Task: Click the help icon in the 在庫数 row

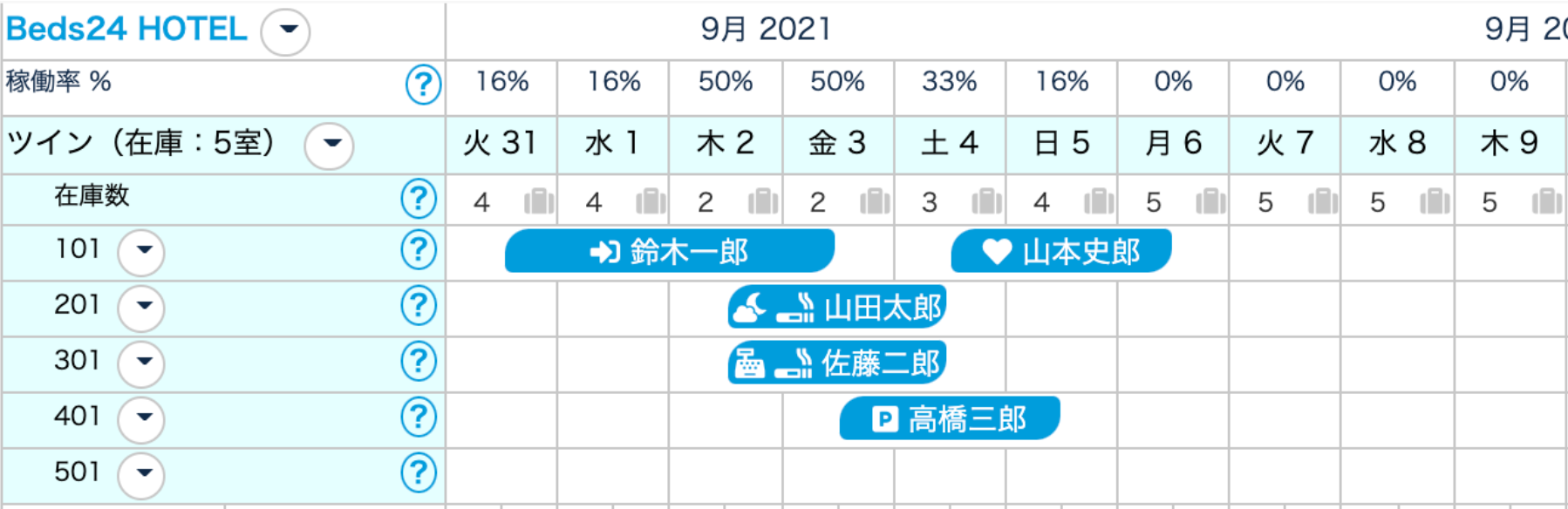Action: pos(419,199)
